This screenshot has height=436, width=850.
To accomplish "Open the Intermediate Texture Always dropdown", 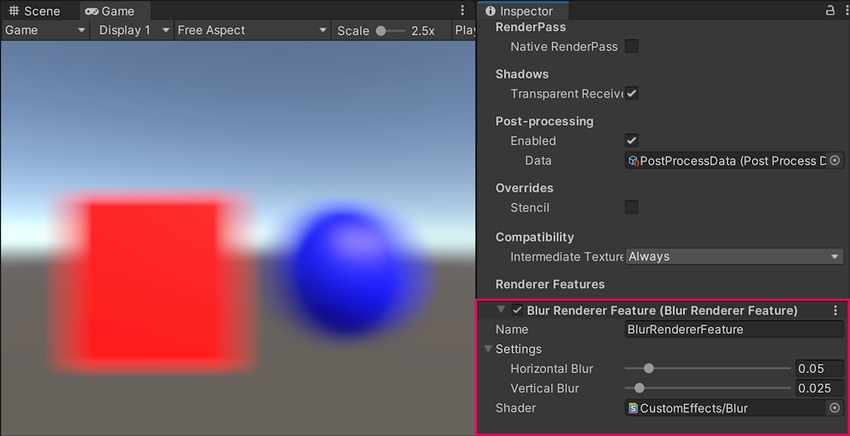I will 734,257.
